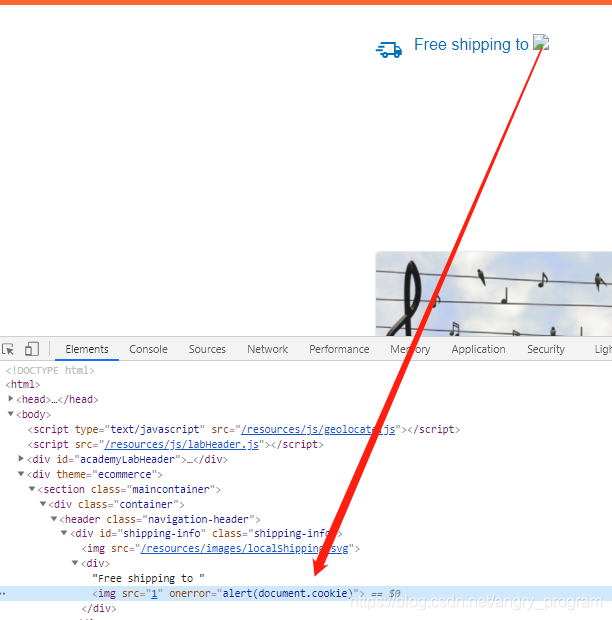
Task: Collapse the div containing 'Free shipping to'
Action: (x=75, y=563)
